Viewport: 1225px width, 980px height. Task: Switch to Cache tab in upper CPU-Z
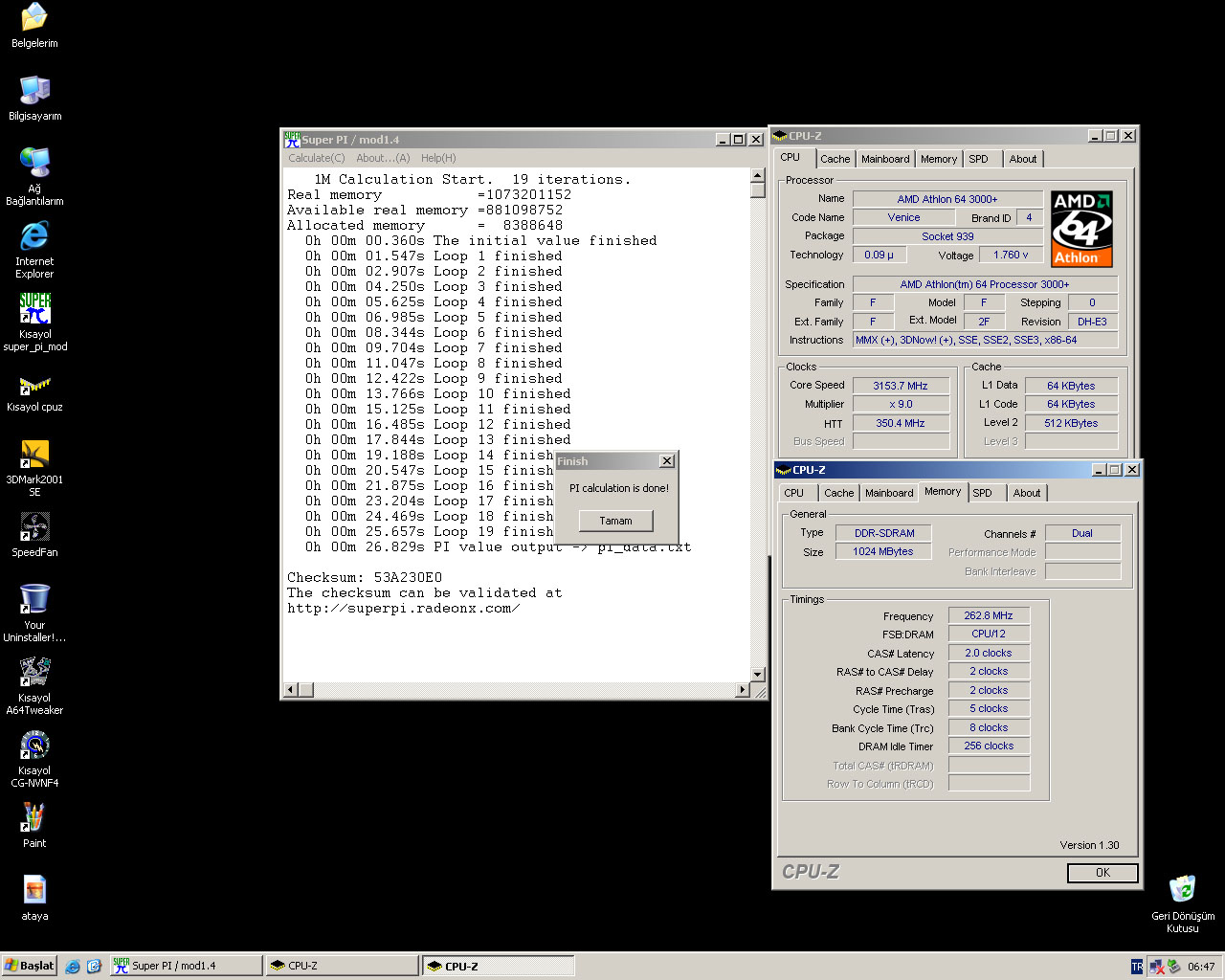pos(835,159)
